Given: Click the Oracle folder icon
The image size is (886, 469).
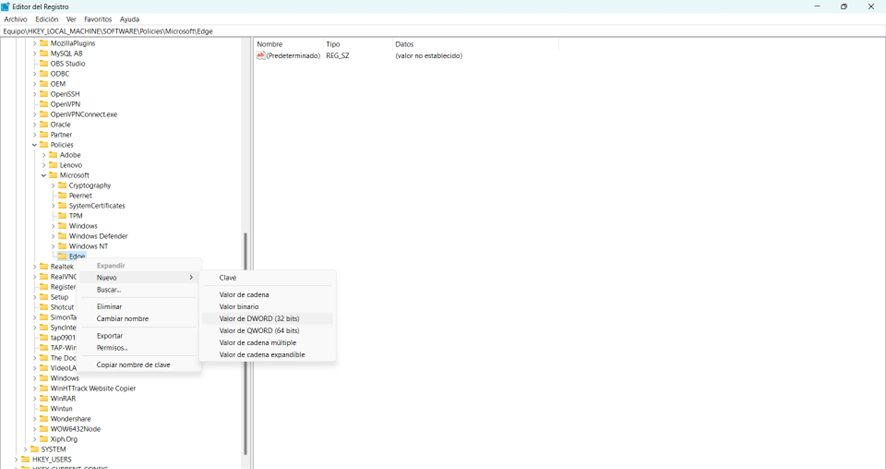Looking at the screenshot, I should pyautogui.click(x=44, y=124).
